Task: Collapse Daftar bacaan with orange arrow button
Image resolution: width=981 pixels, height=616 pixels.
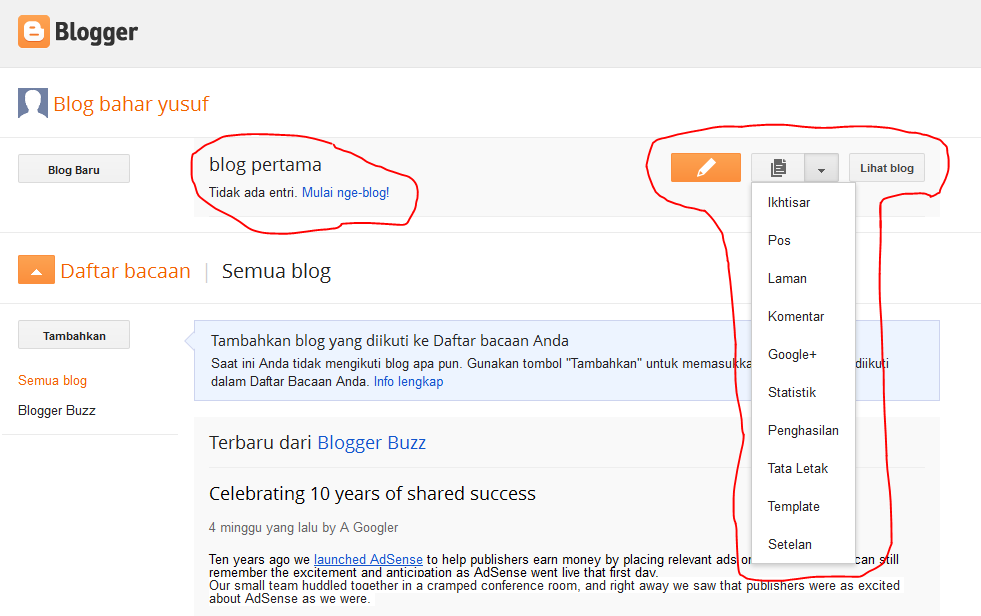Action: pyautogui.click(x=36, y=270)
